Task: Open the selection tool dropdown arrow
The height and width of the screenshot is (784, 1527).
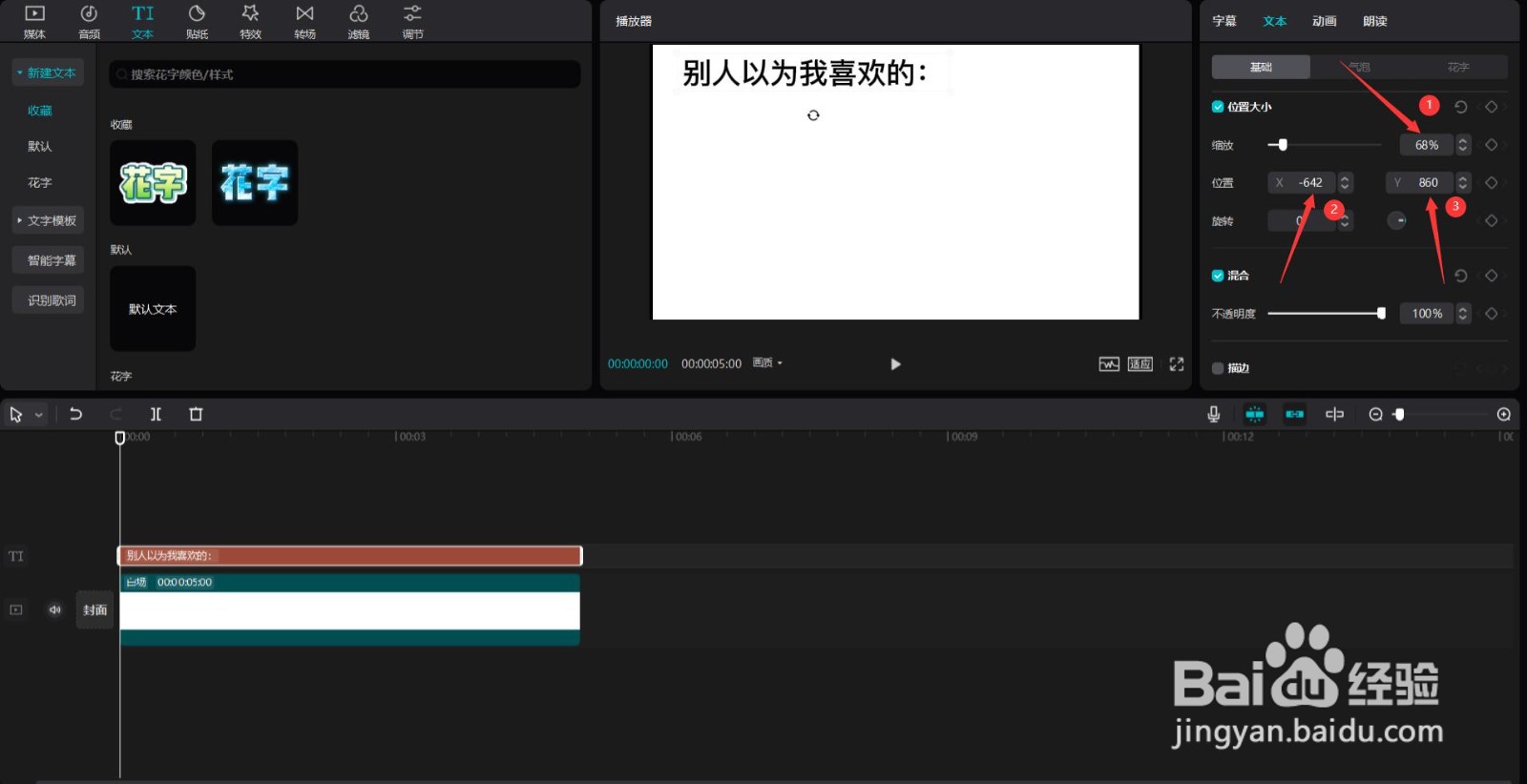Action: tap(38, 415)
